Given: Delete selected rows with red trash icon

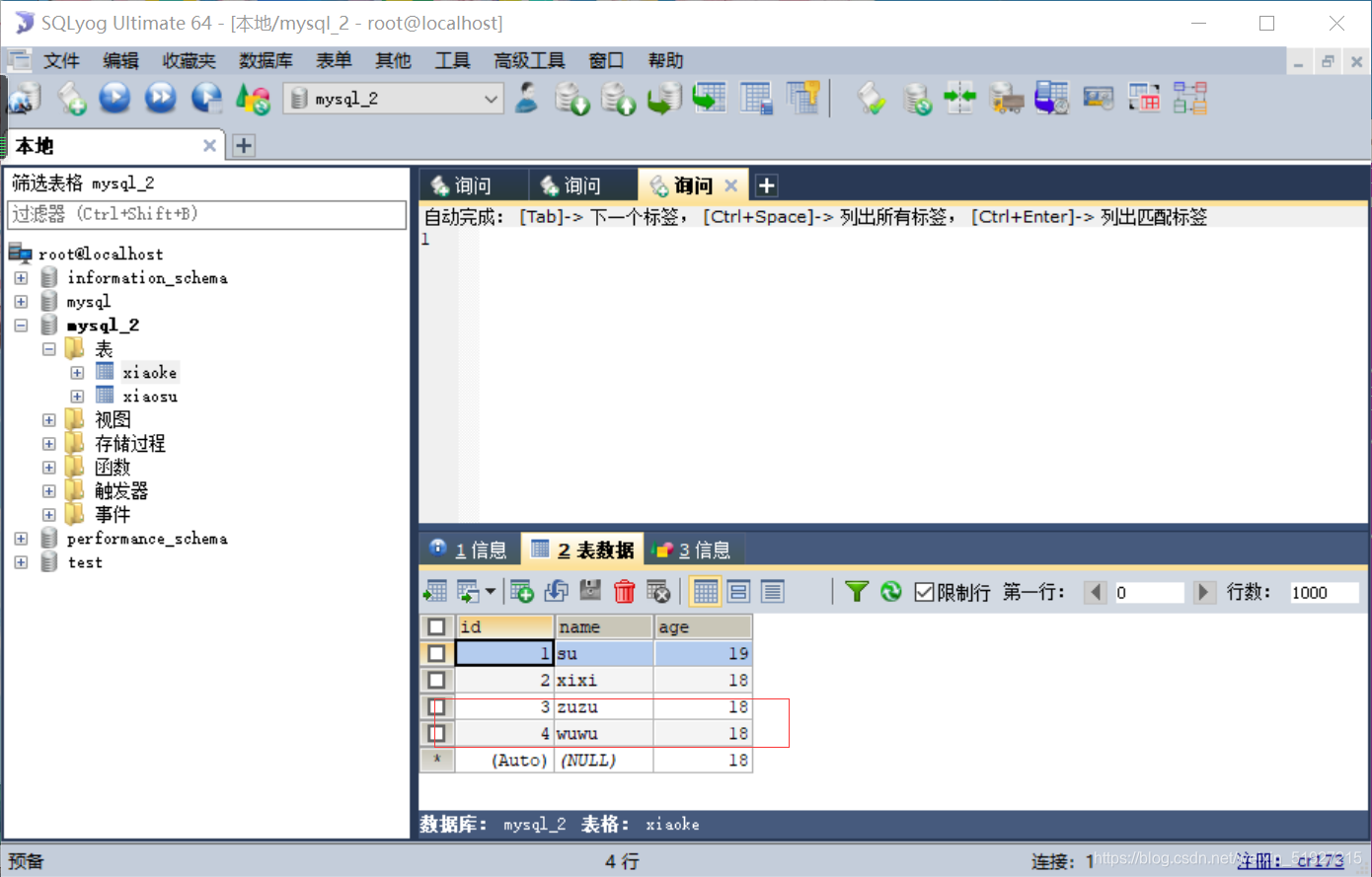Looking at the screenshot, I should pyautogui.click(x=624, y=592).
